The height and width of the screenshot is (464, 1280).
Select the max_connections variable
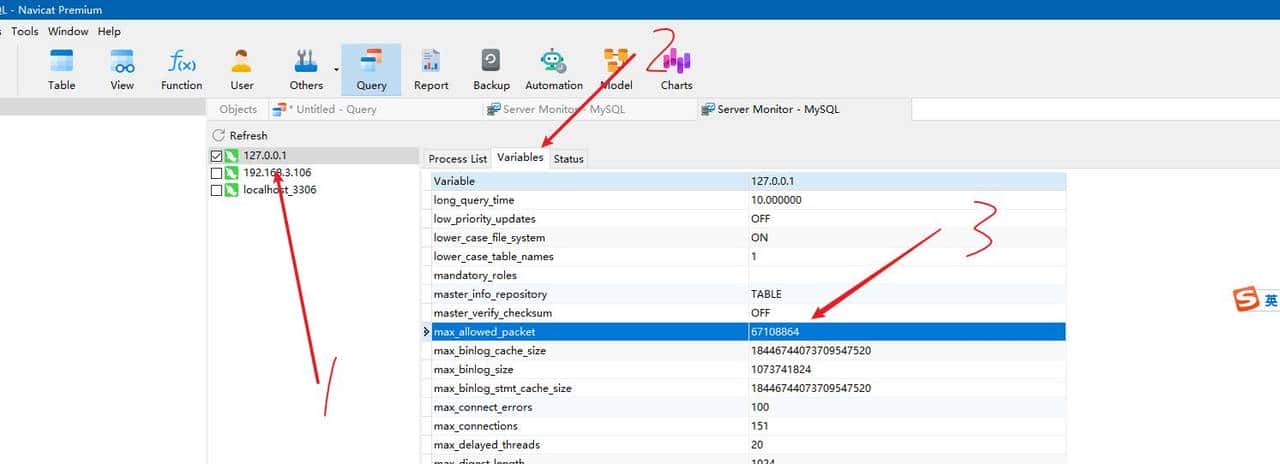(589, 426)
